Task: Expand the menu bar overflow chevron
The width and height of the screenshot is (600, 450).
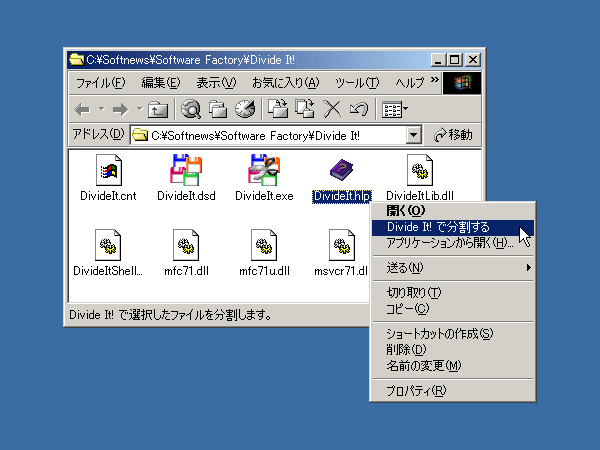Action: coord(434,80)
